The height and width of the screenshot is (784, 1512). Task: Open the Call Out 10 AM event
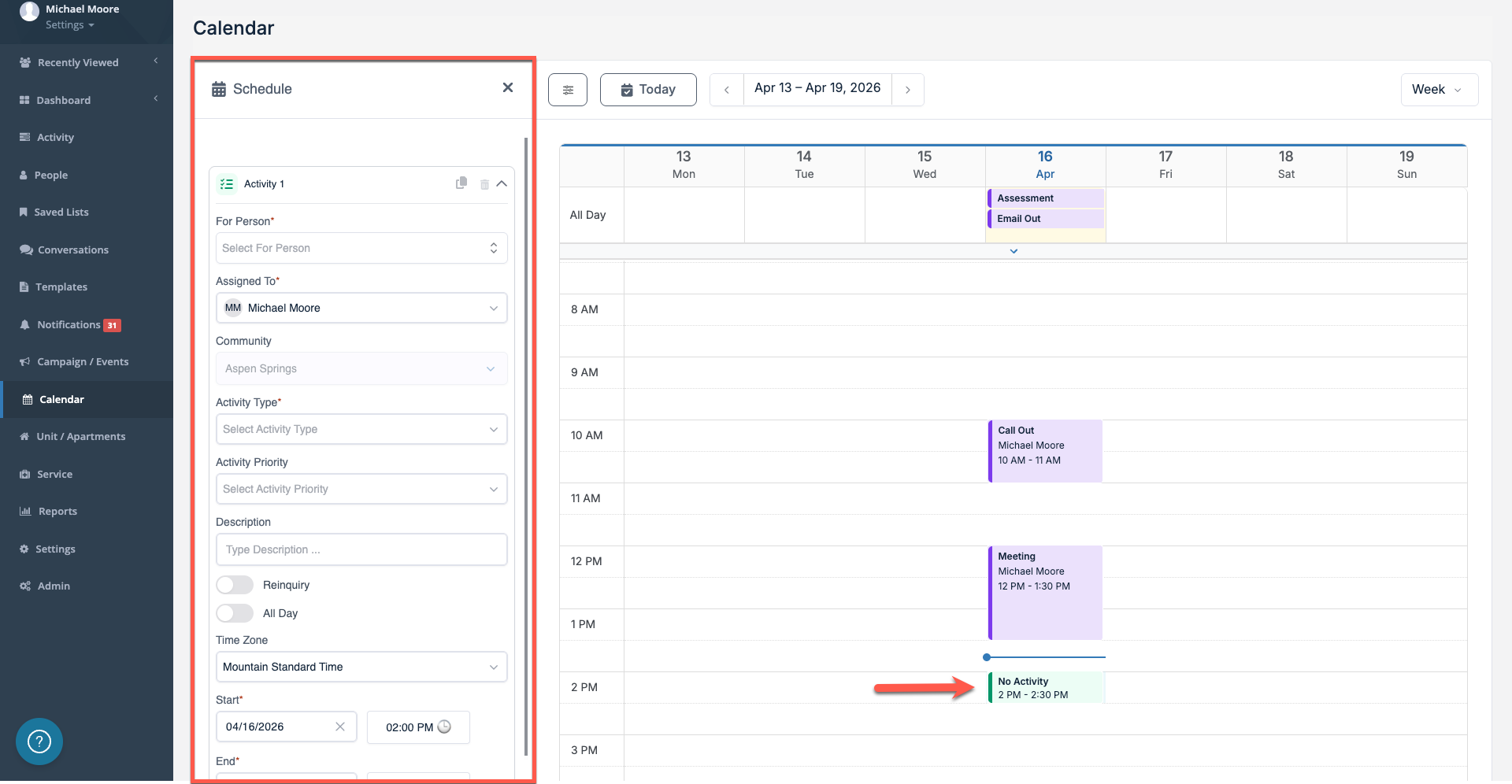(x=1045, y=451)
